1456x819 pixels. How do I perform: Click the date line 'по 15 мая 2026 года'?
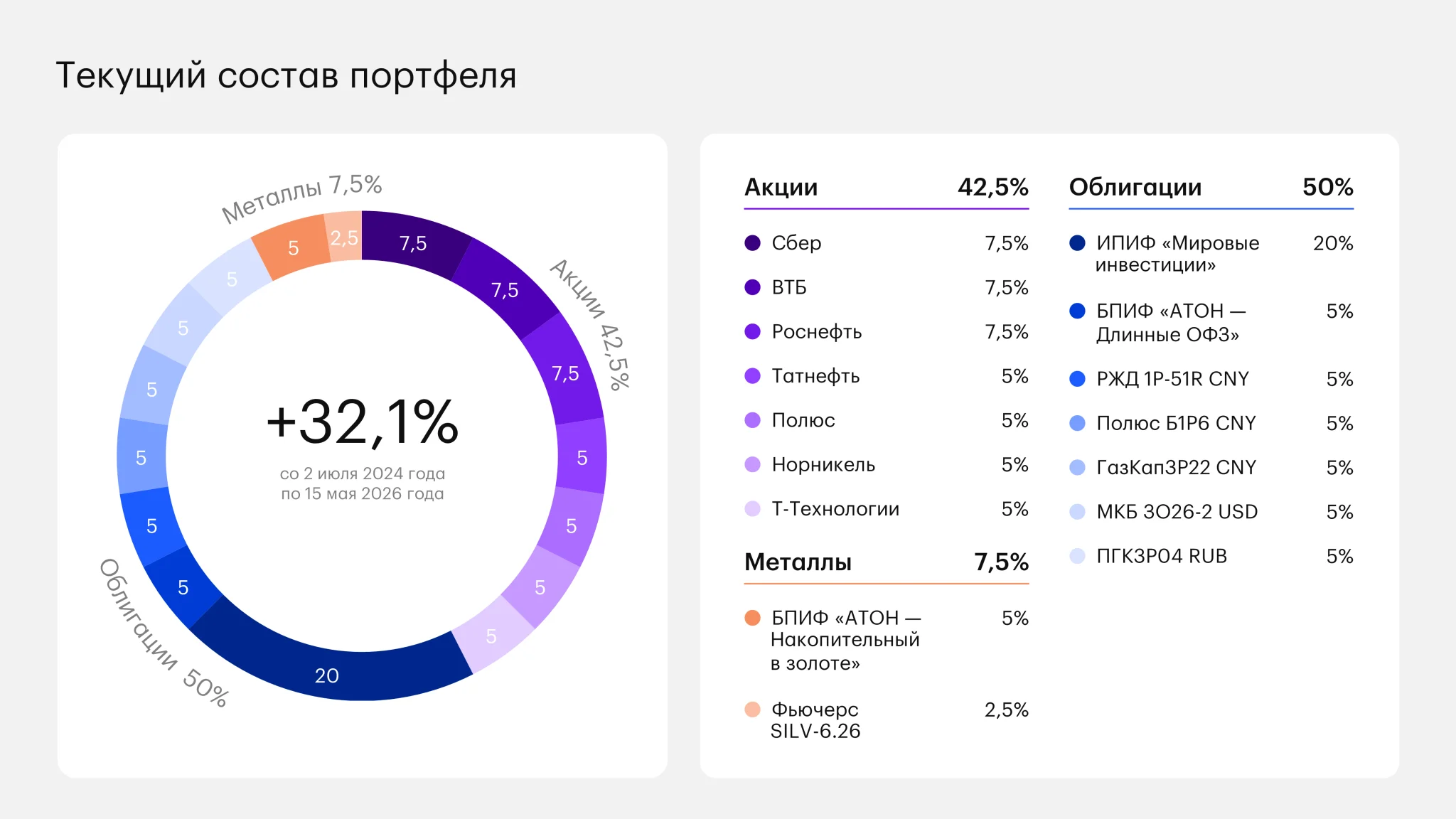(363, 493)
